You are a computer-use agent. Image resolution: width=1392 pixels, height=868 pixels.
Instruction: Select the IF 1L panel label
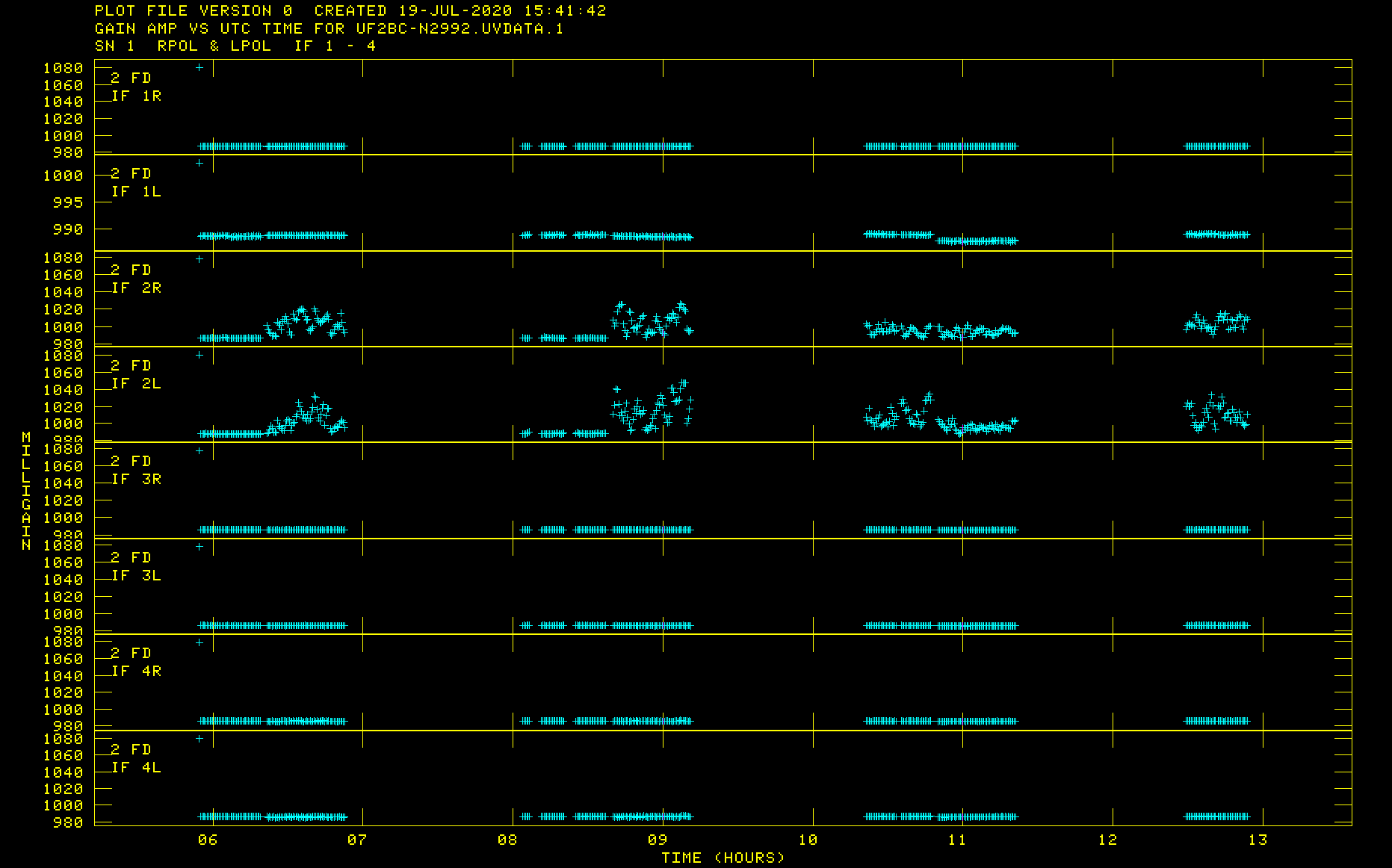pos(136,192)
